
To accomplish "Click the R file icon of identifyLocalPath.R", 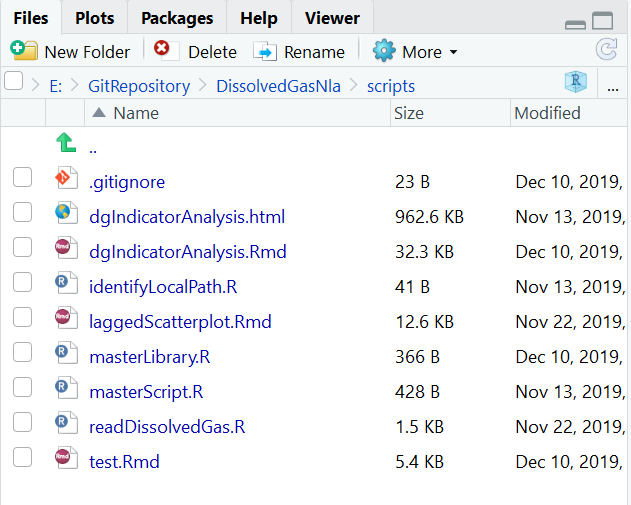I will pyautogui.click(x=66, y=282).
